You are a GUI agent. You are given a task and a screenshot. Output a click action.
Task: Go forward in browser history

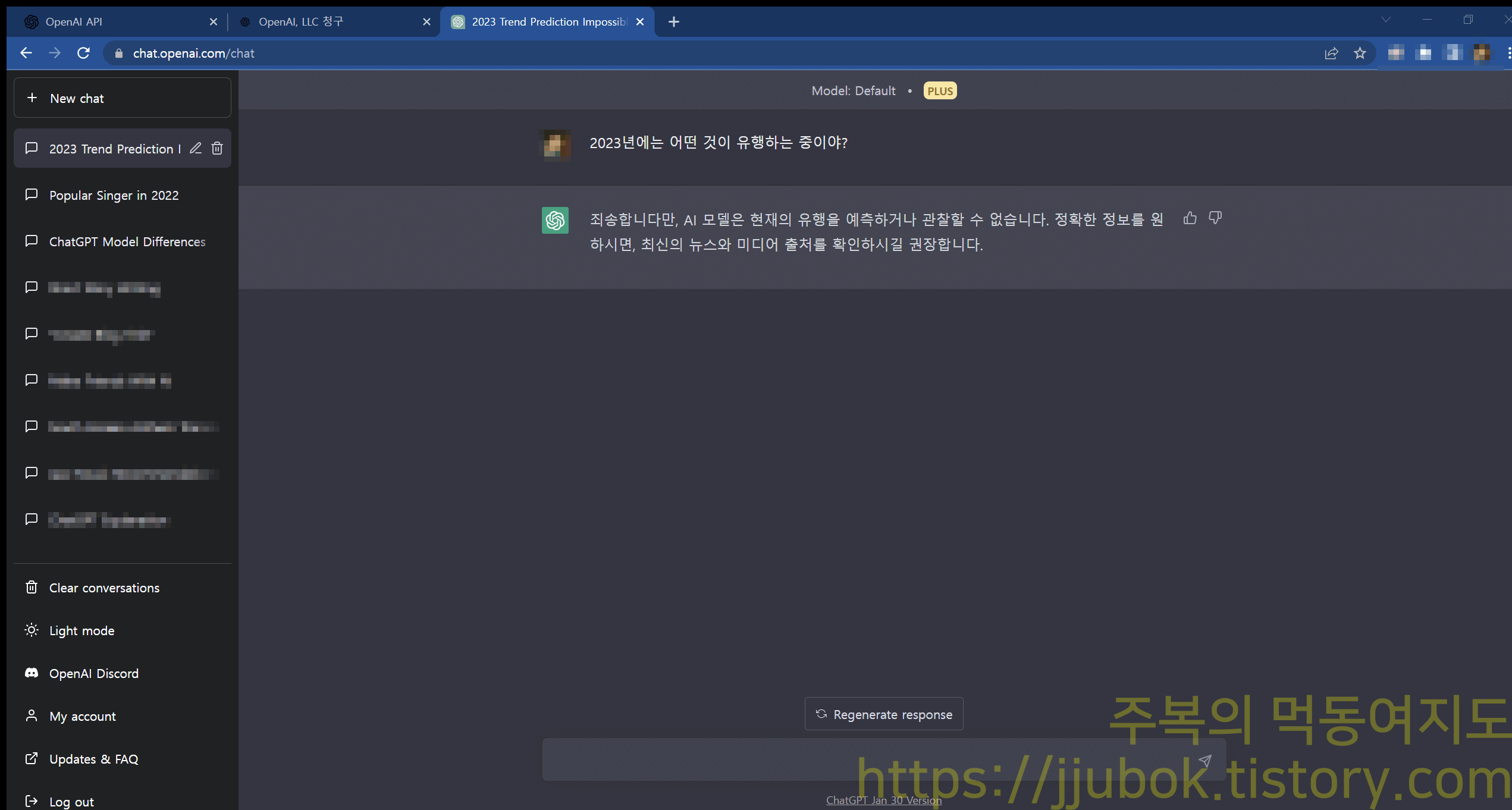(x=55, y=53)
